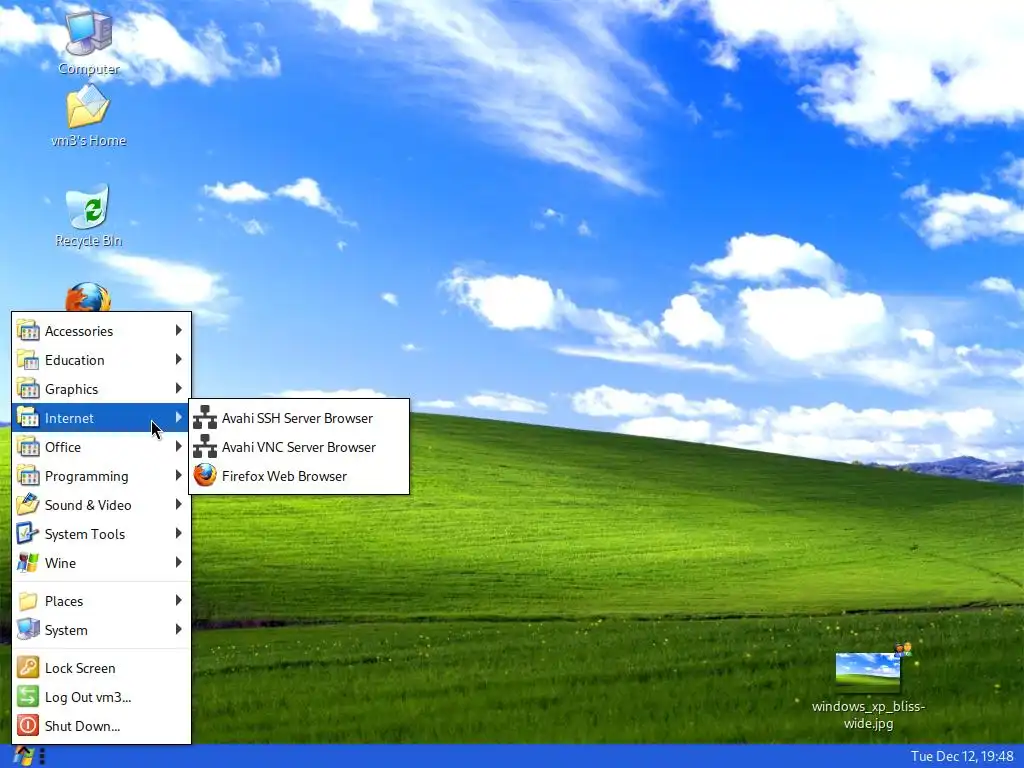
Task: Open the Sound & Video submenu
Action: tap(101, 505)
